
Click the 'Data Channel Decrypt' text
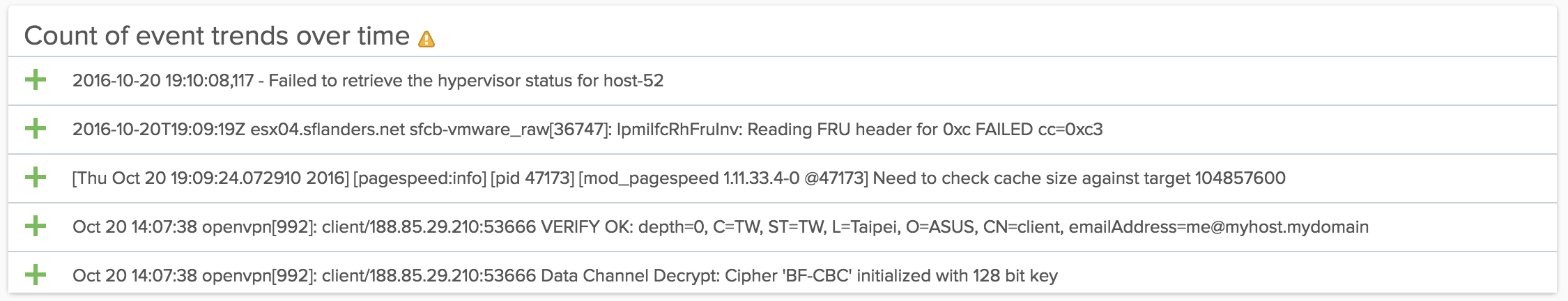630,276
